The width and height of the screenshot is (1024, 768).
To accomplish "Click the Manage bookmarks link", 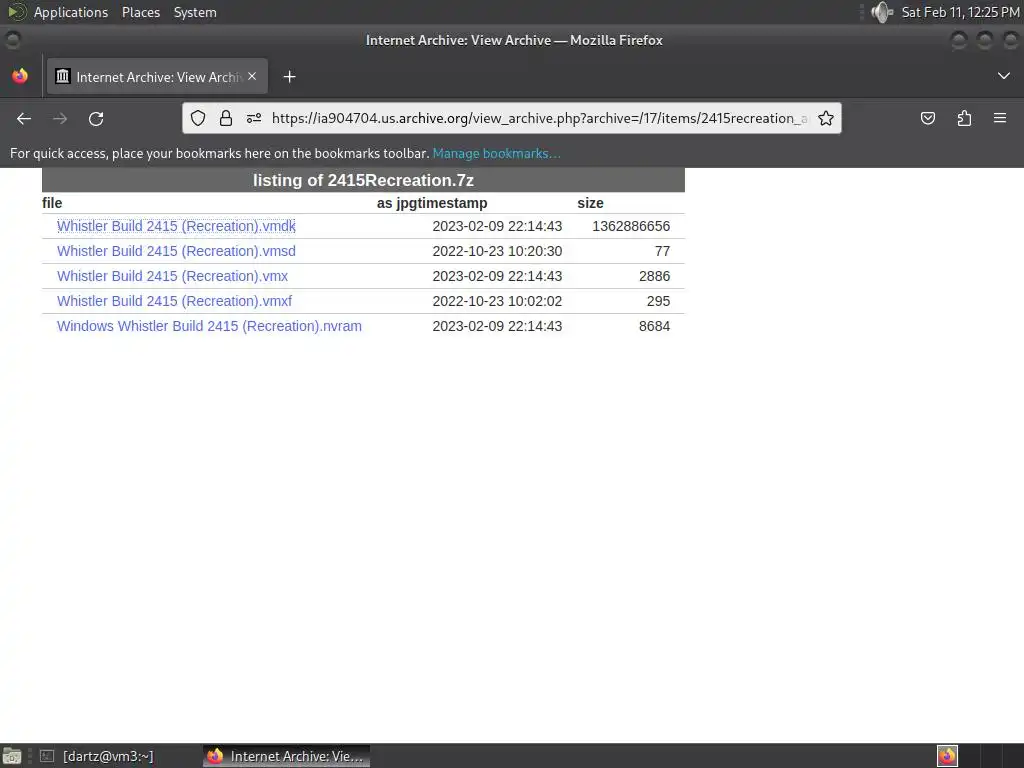I will (496, 153).
